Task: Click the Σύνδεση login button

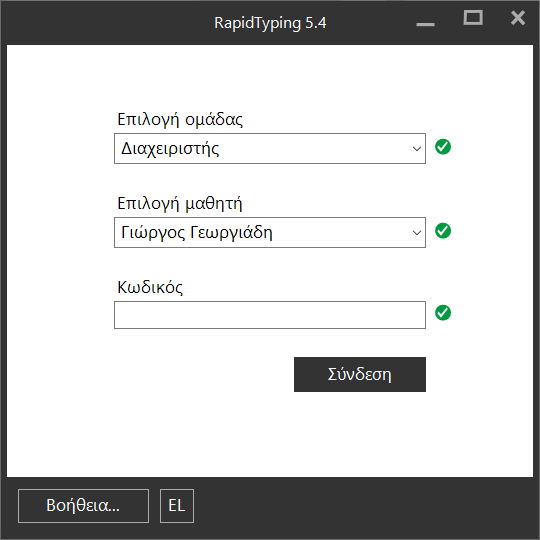Action: (360, 374)
